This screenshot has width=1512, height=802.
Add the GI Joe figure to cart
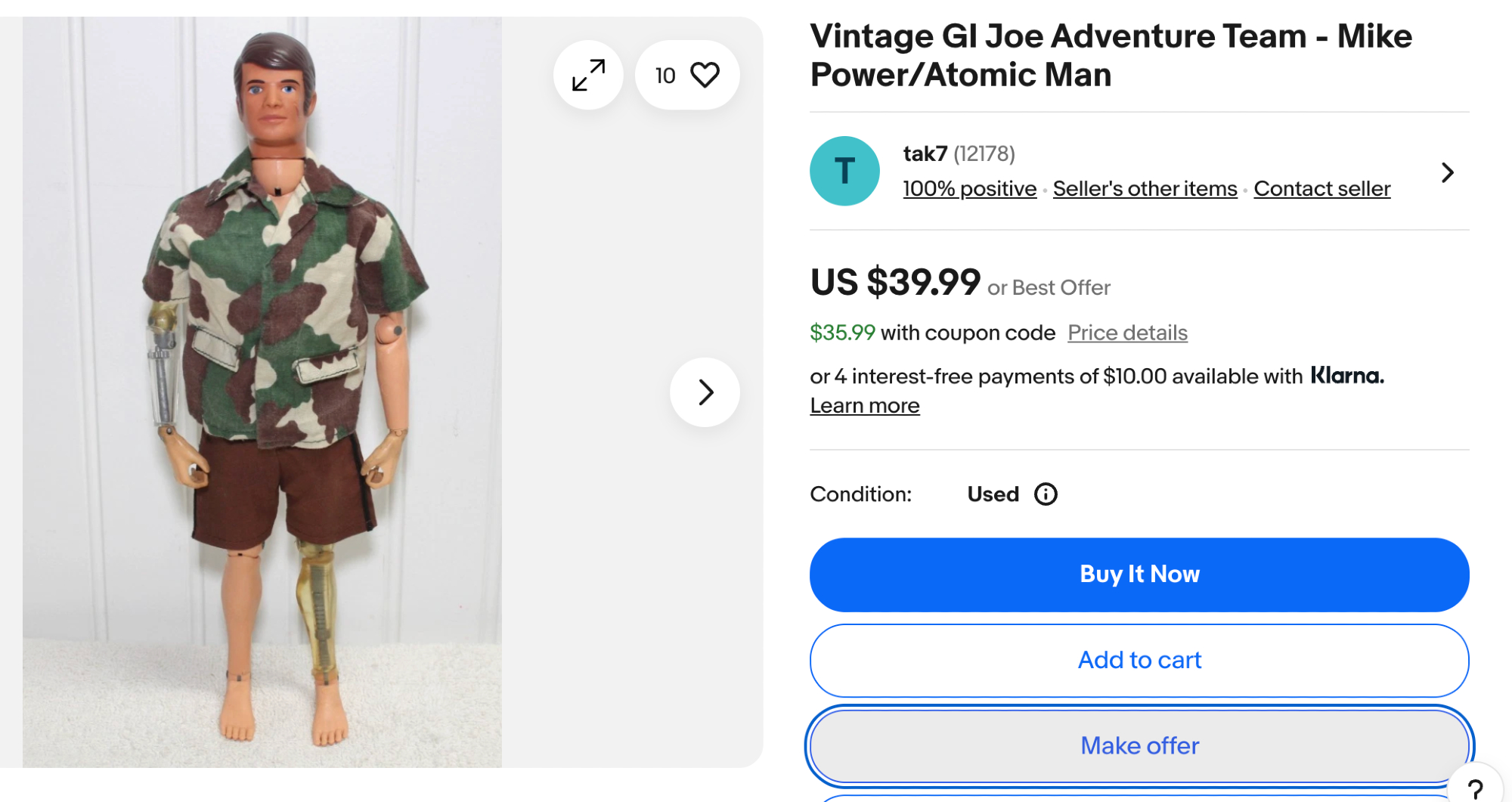click(x=1139, y=660)
